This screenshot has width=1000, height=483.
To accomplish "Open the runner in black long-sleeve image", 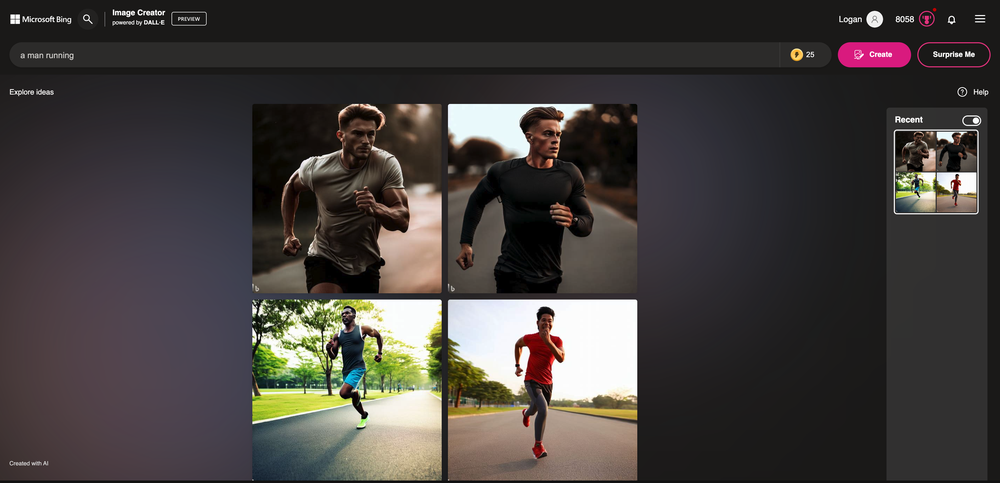I will click(542, 198).
